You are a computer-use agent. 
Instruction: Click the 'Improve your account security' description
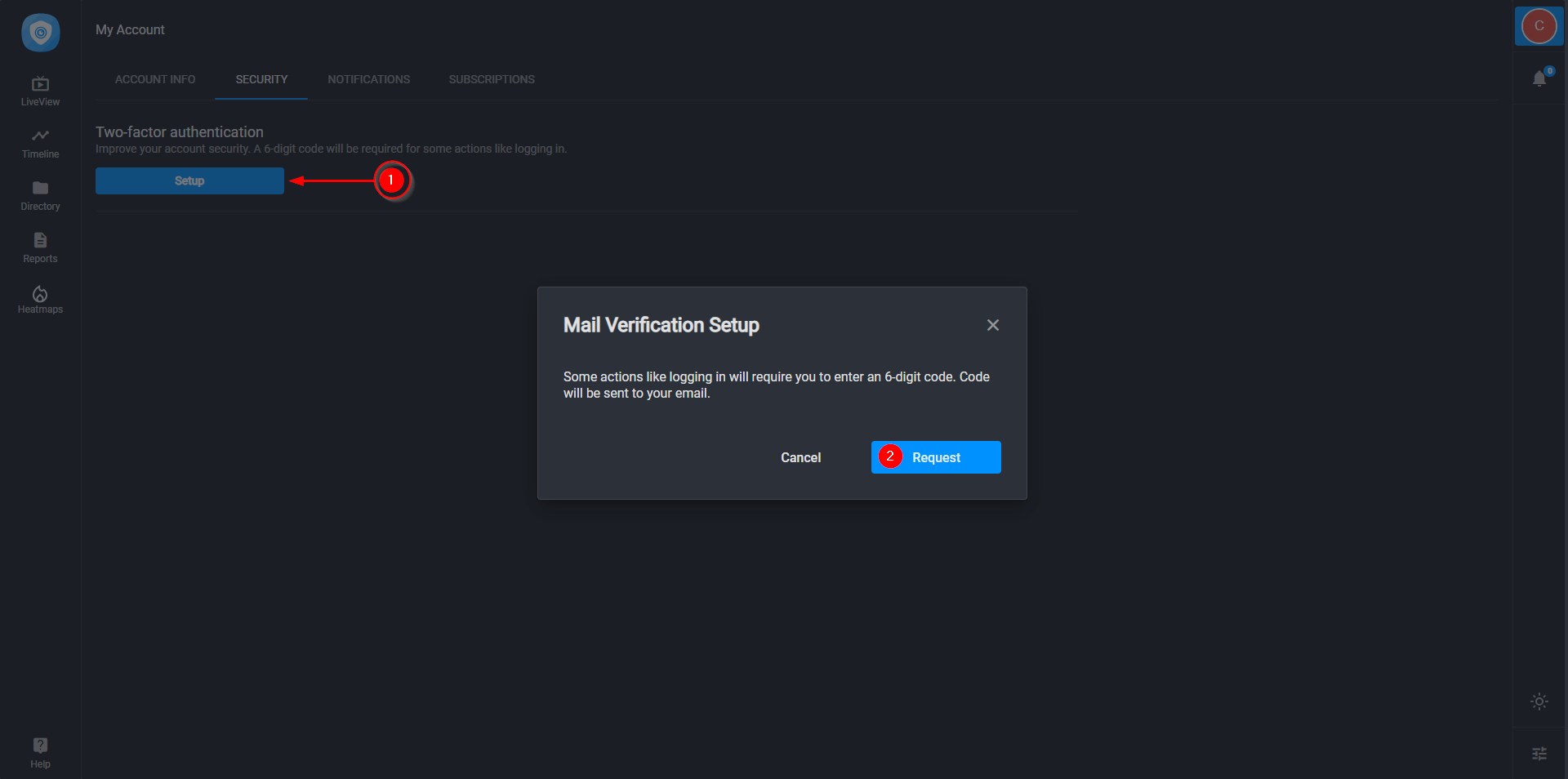331,149
